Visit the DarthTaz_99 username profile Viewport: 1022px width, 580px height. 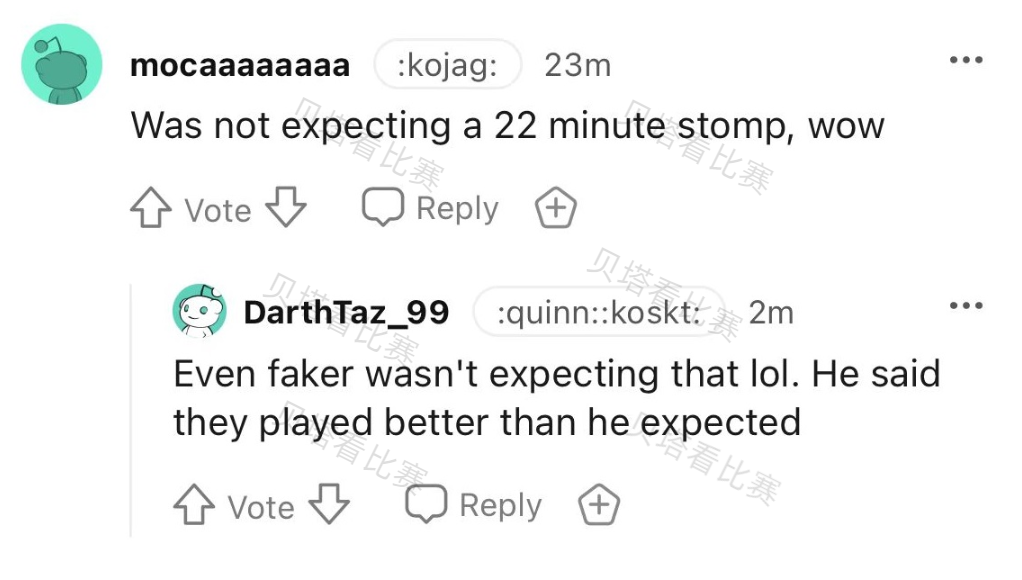[346, 312]
